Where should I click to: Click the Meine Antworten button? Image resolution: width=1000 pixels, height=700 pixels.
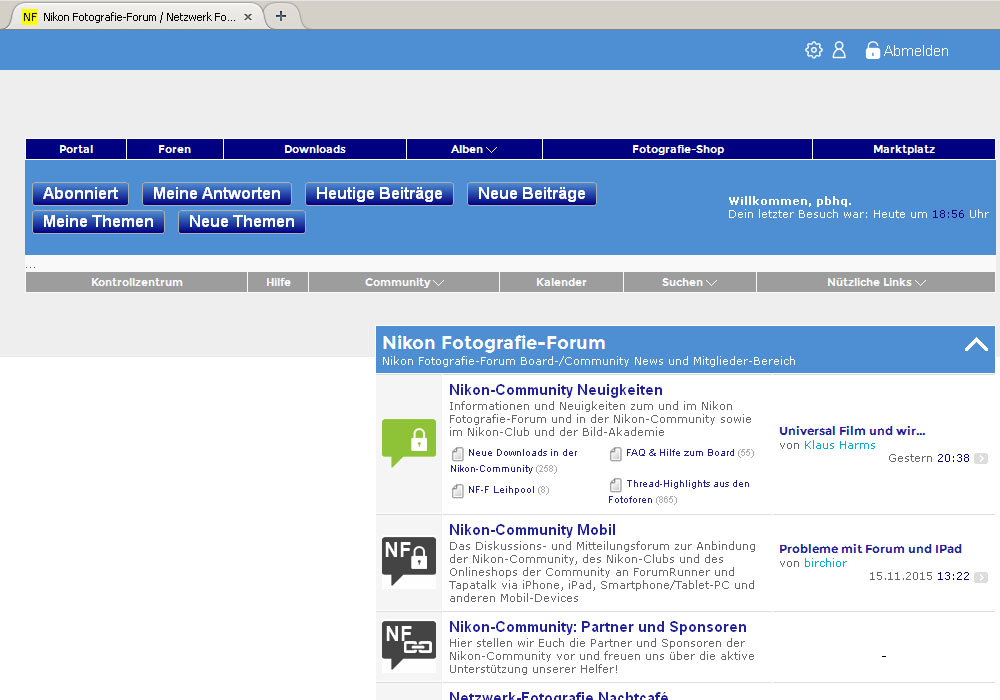coord(217,194)
